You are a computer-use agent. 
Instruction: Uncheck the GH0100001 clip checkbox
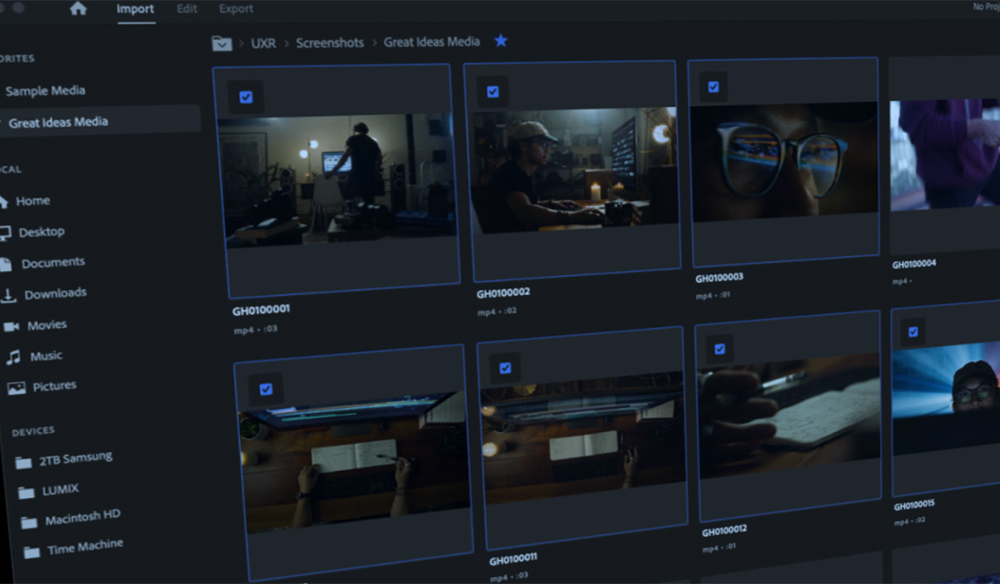click(246, 97)
